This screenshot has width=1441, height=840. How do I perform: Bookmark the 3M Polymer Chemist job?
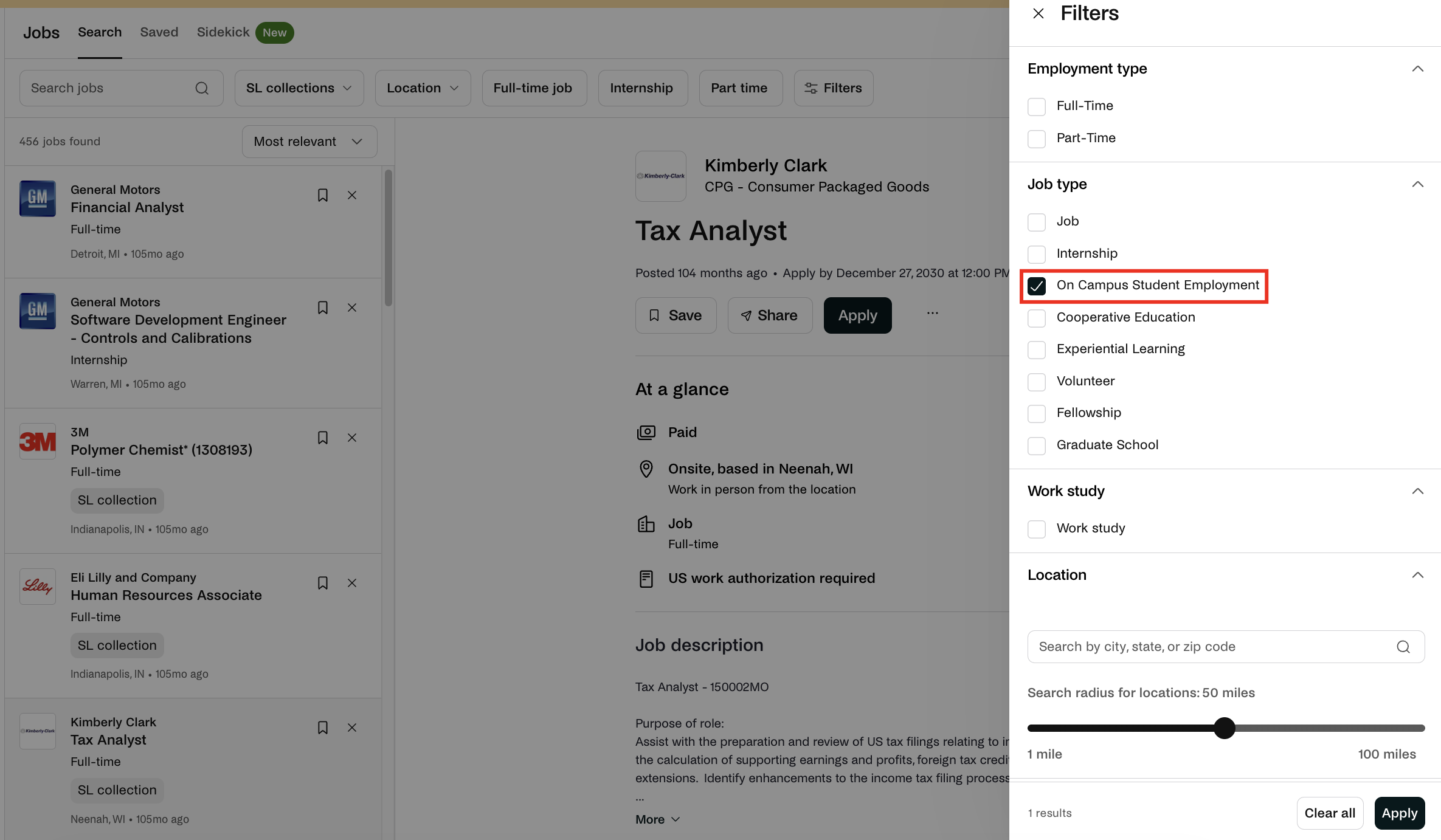coord(323,438)
